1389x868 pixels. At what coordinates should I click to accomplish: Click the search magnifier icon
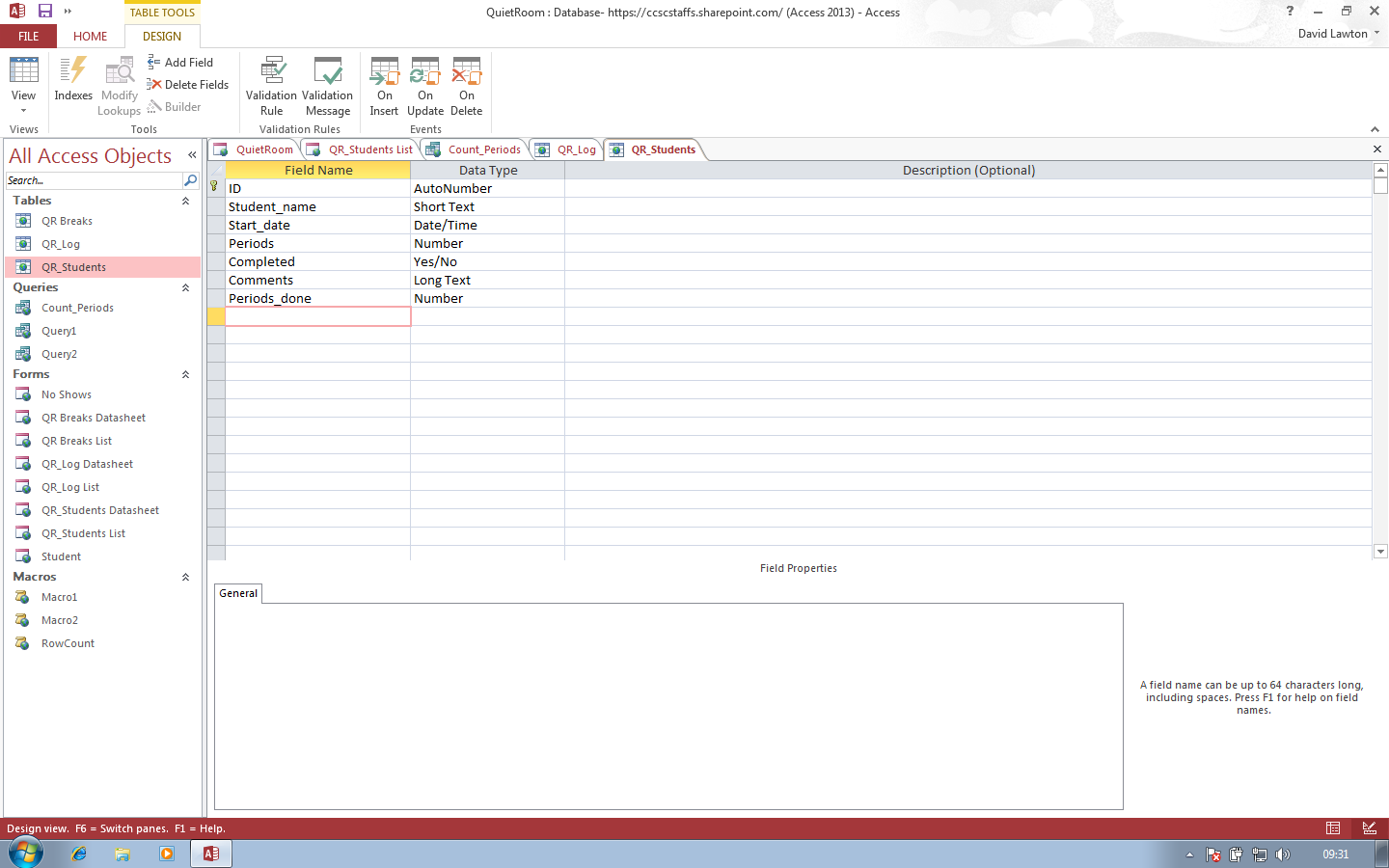click(190, 180)
